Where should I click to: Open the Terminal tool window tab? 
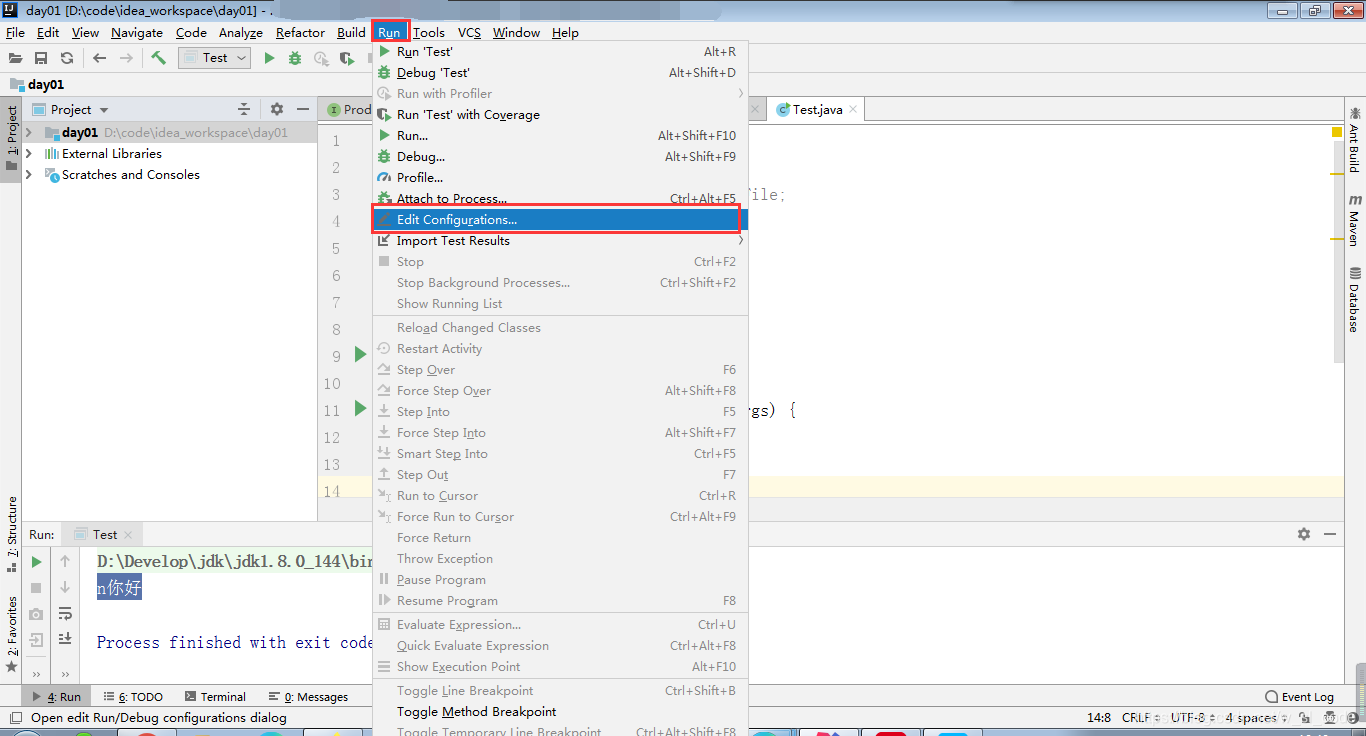(x=214, y=696)
